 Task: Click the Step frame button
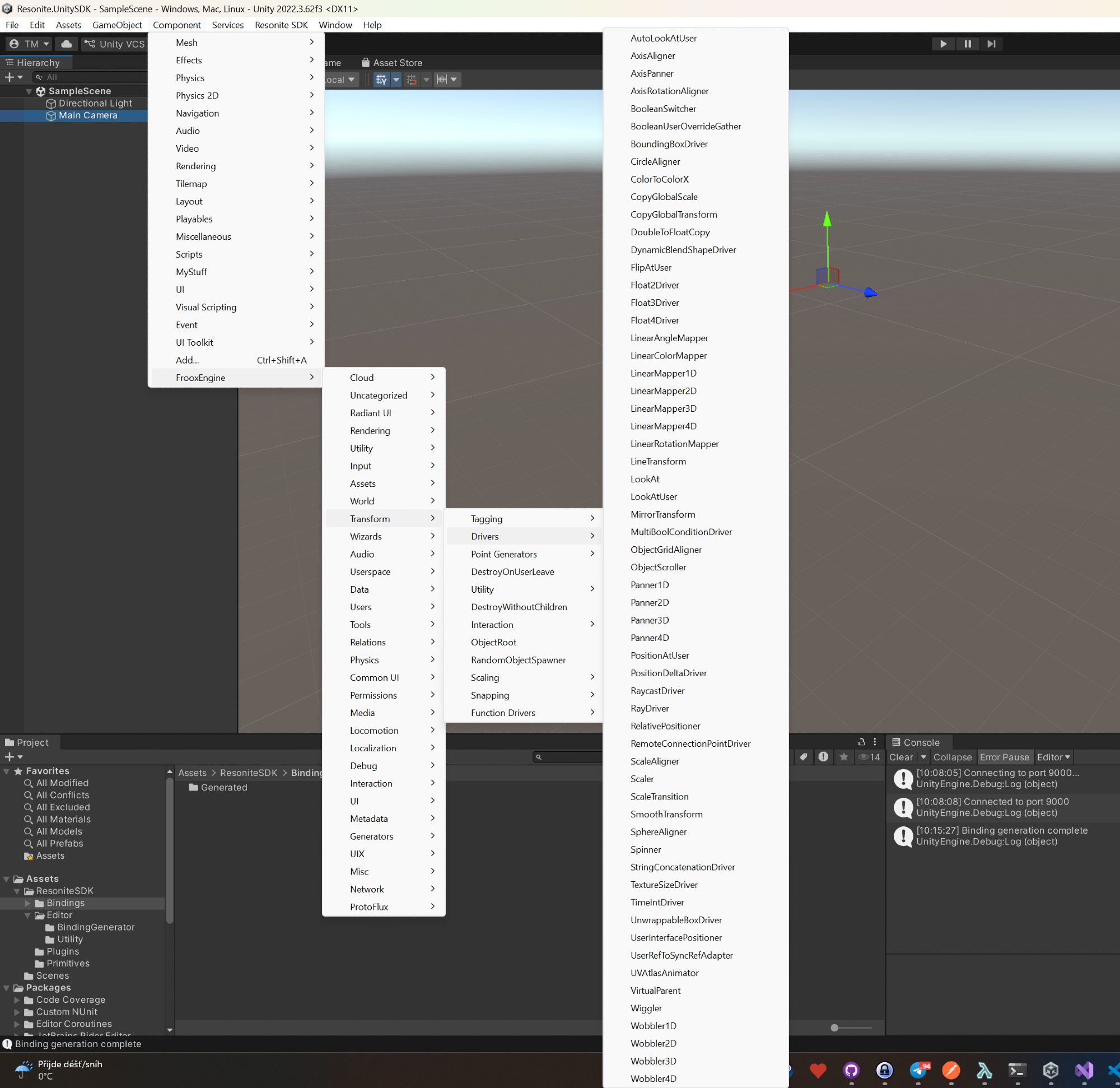click(x=991, y=44)
